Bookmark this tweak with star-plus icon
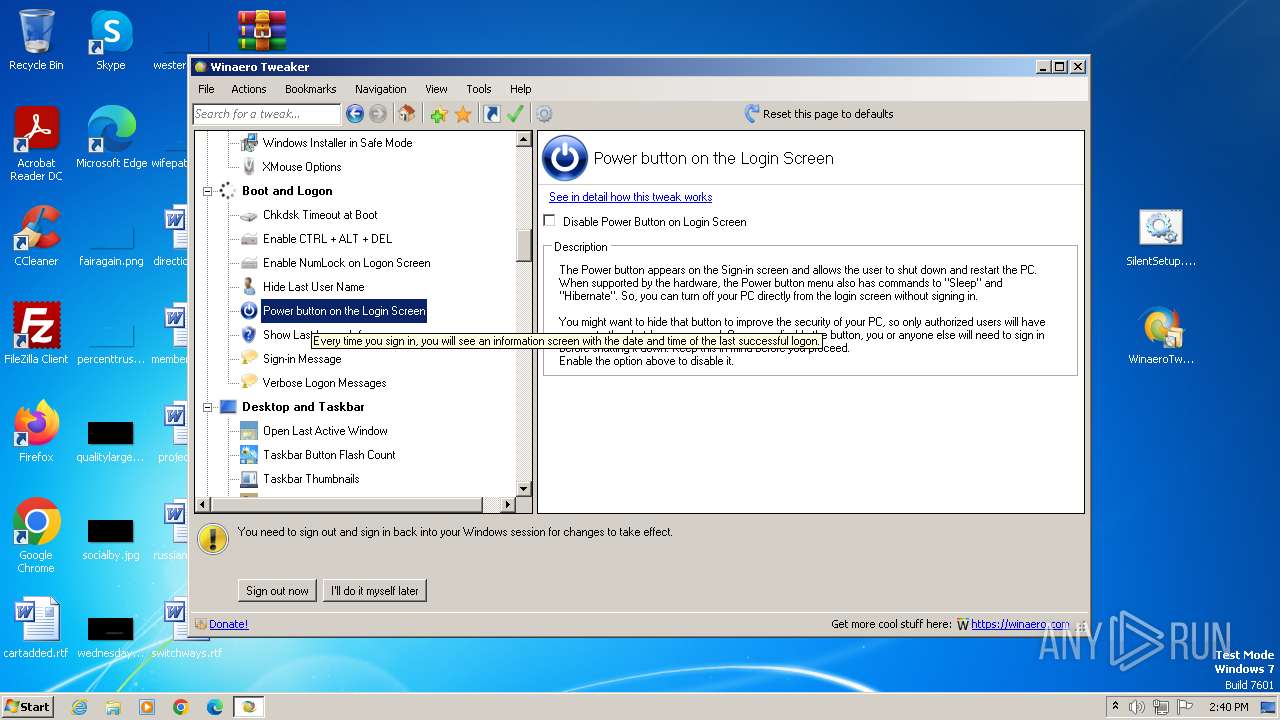Image resolution: width=1280 pixels, height=720 pixels. coord(438,114)
